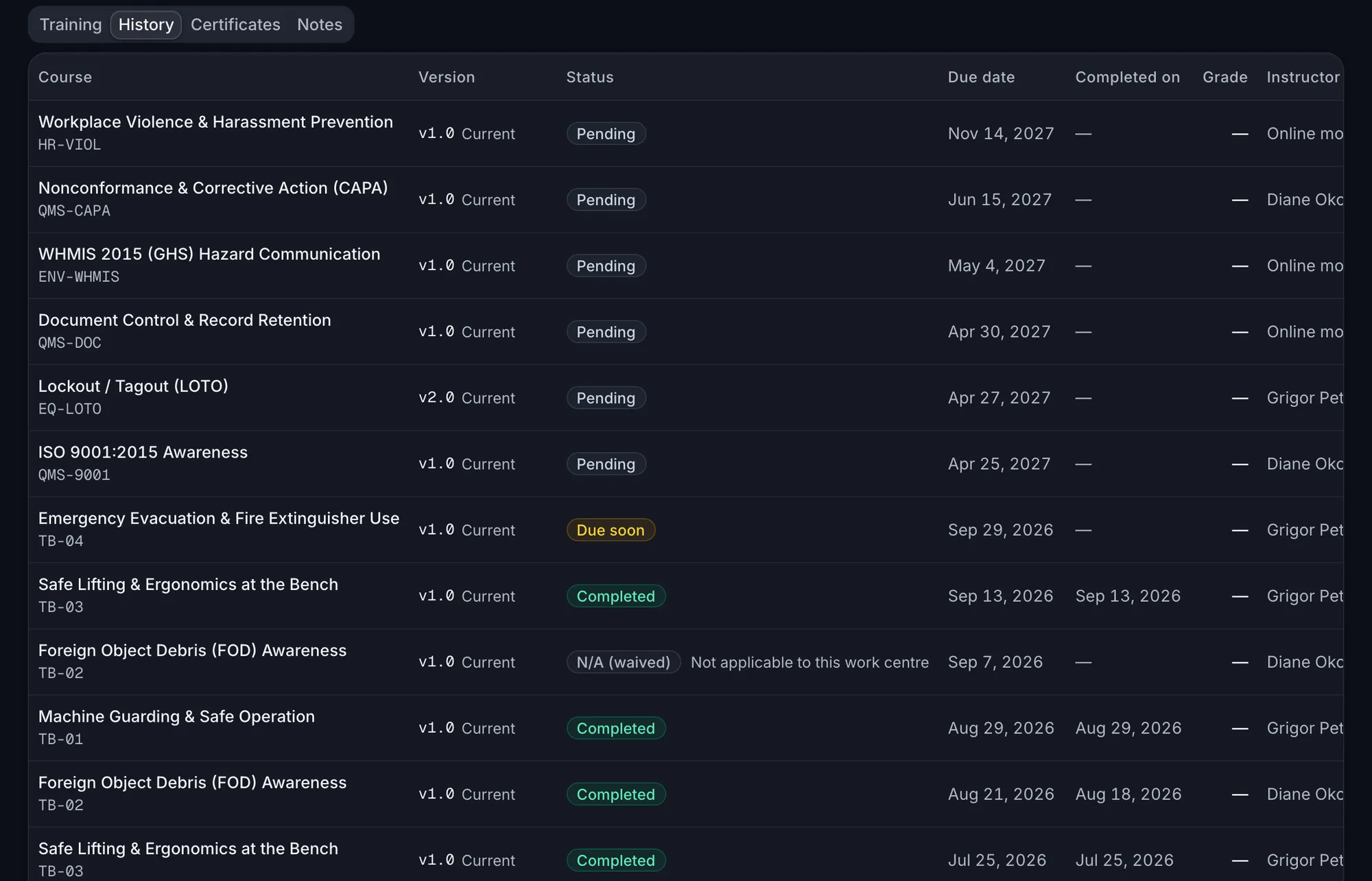Click completed date Aug 29, 2026

1128,728
